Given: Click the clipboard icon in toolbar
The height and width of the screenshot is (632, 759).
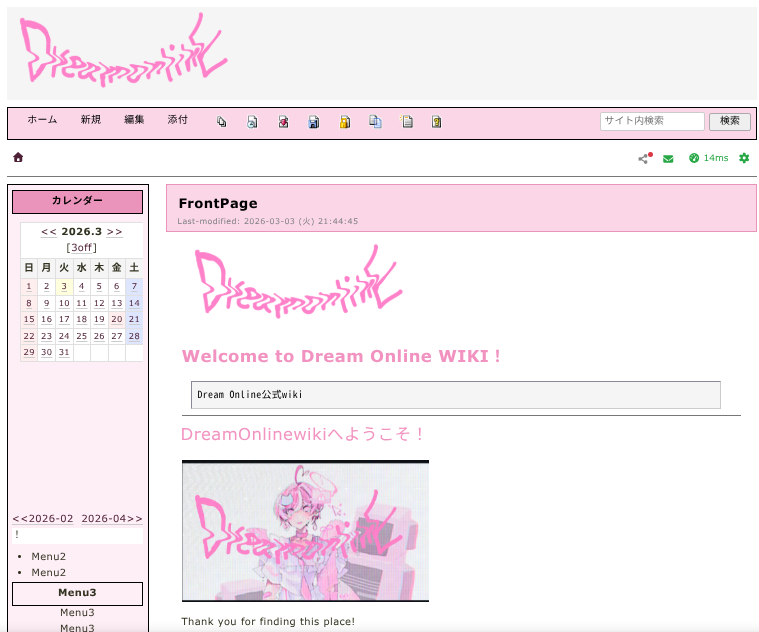Looking at the screenshot, I should (437, 123).
